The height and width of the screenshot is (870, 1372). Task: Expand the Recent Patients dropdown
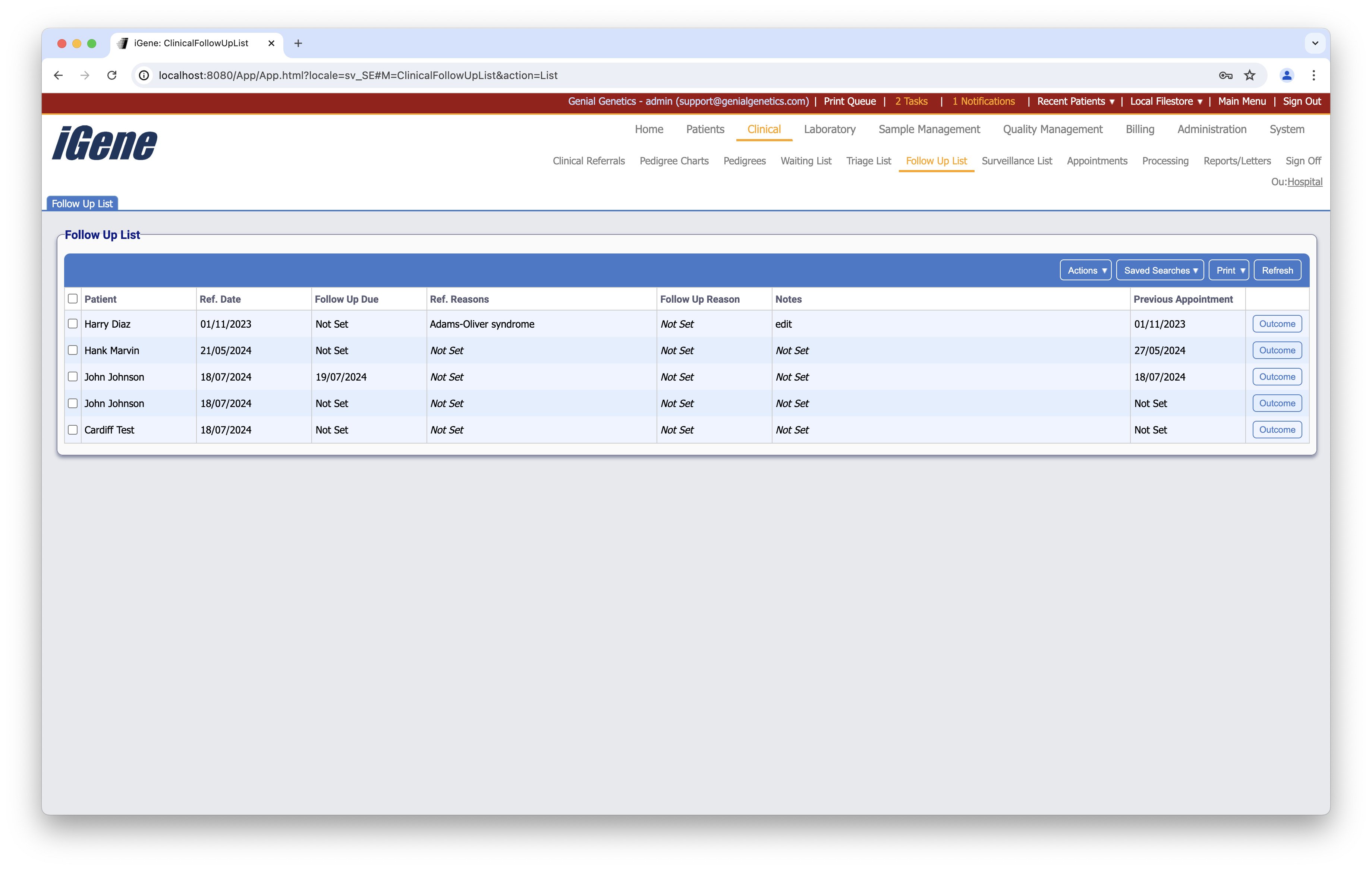1075,101
